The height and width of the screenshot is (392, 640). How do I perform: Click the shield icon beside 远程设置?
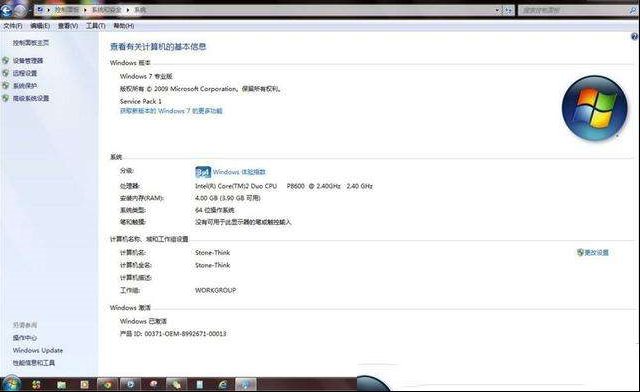tap(5, 73)
